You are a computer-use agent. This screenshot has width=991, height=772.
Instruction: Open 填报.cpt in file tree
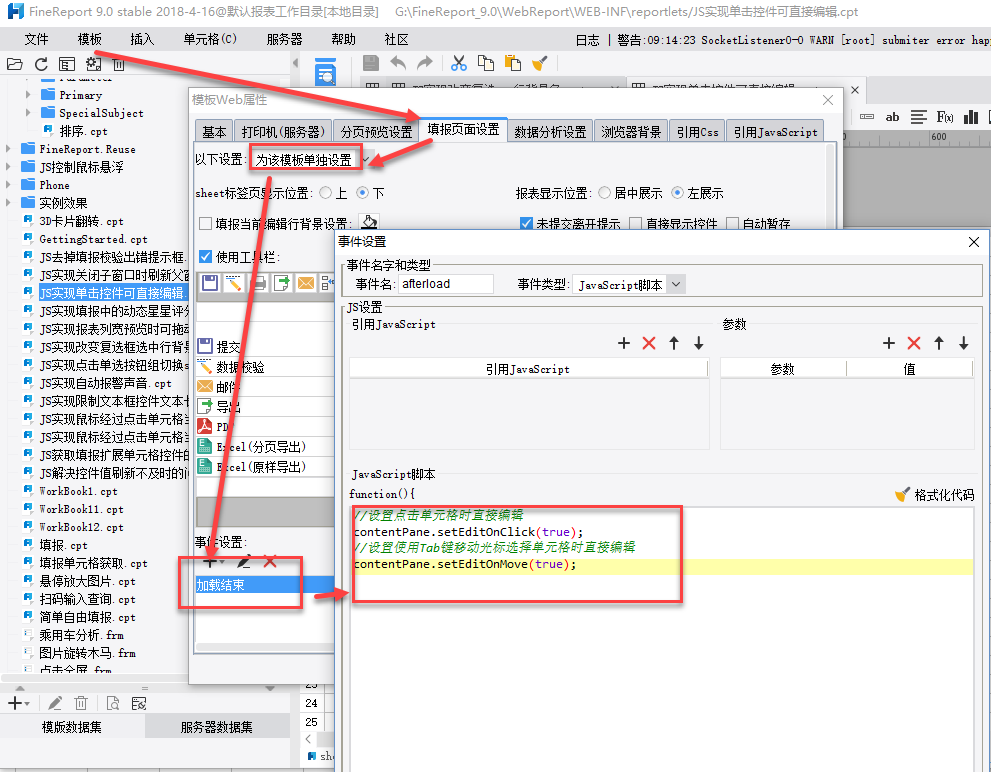63,545
